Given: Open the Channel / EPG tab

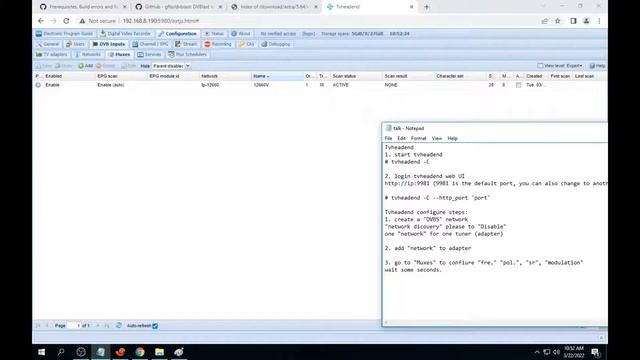Looking at the screenshot, I should 150,44.
